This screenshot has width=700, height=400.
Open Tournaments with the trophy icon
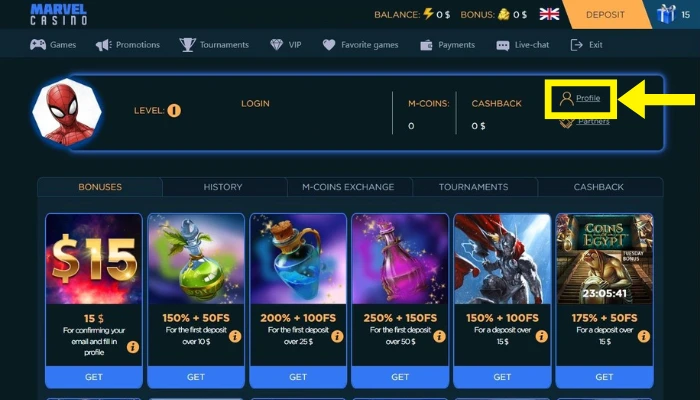188,45
